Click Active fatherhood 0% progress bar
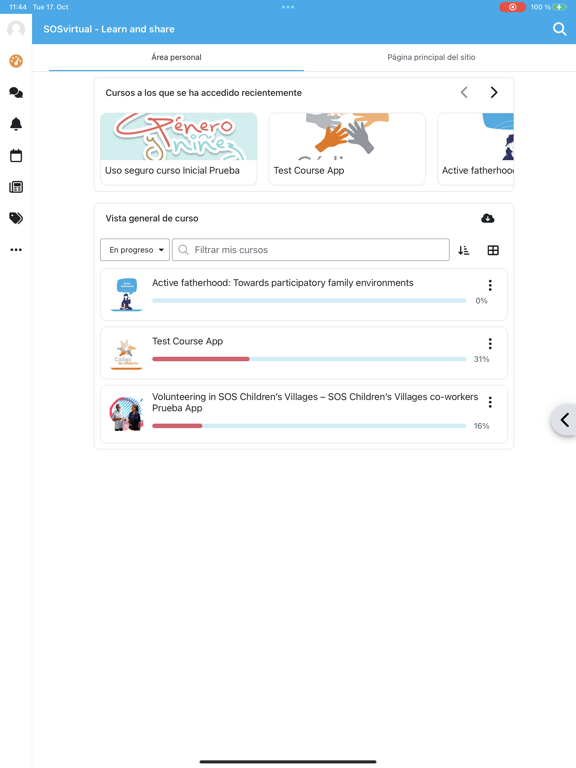 click(x=309, y=301)
